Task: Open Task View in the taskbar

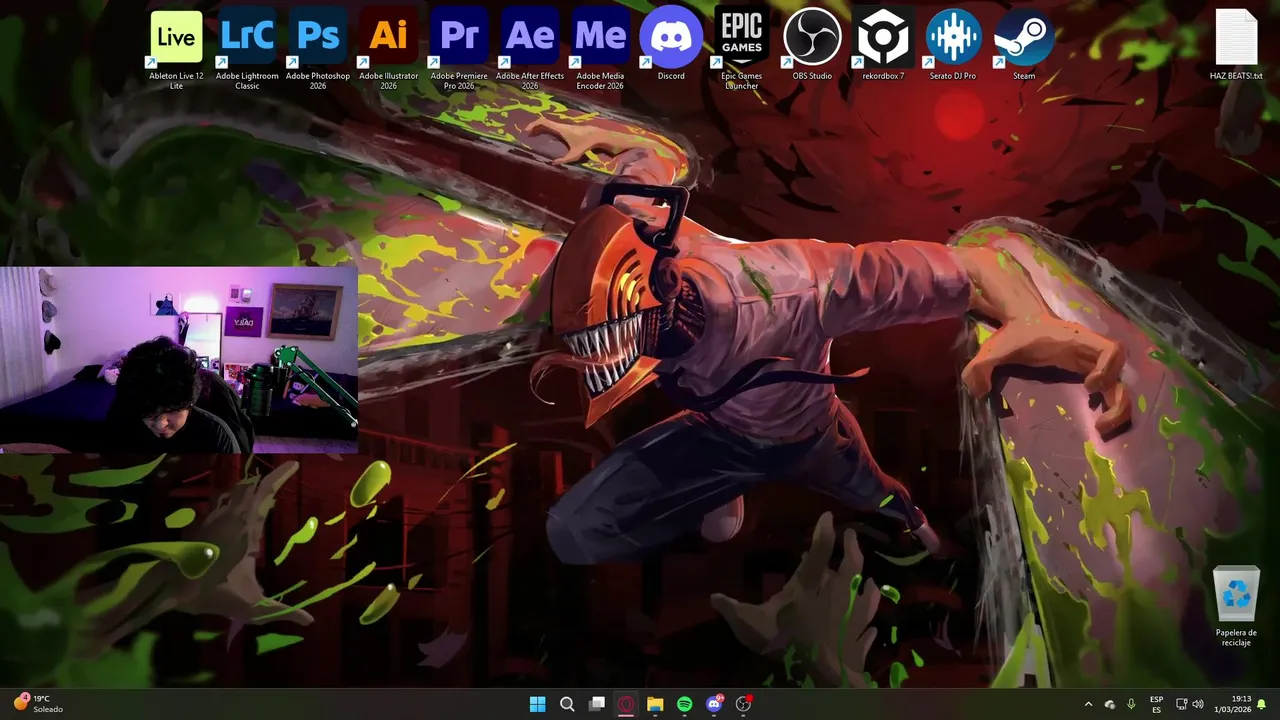Action: [x=596, y=704]
